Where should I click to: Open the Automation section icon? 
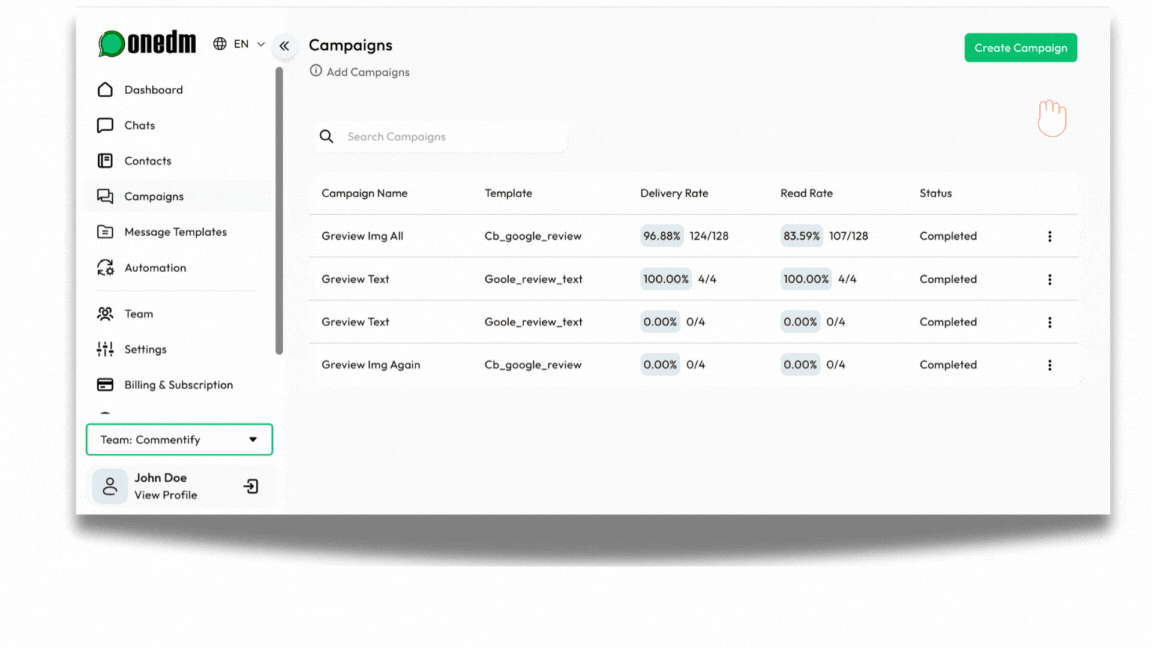pos(105,268)
